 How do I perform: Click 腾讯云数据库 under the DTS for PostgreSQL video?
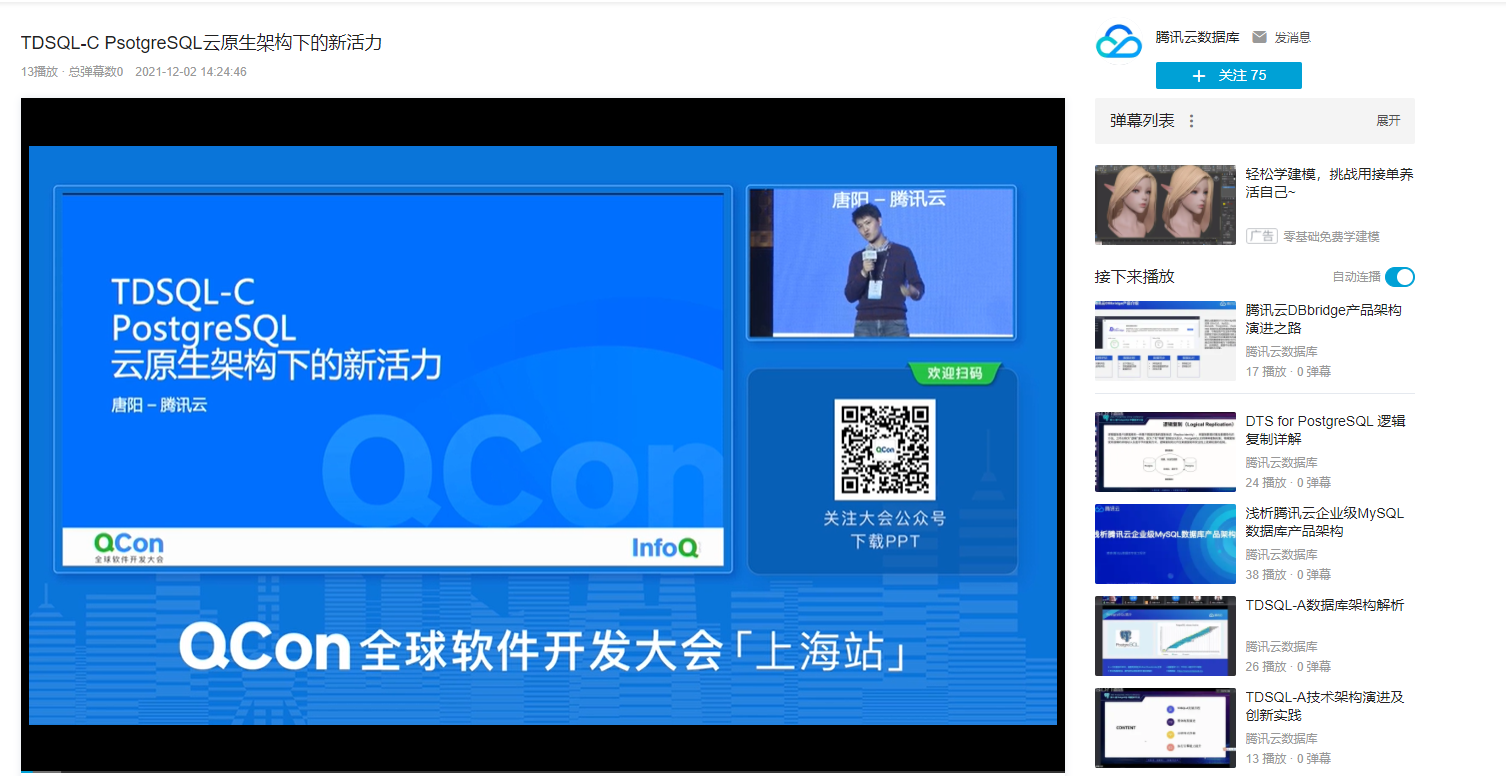pos(1281,463)
